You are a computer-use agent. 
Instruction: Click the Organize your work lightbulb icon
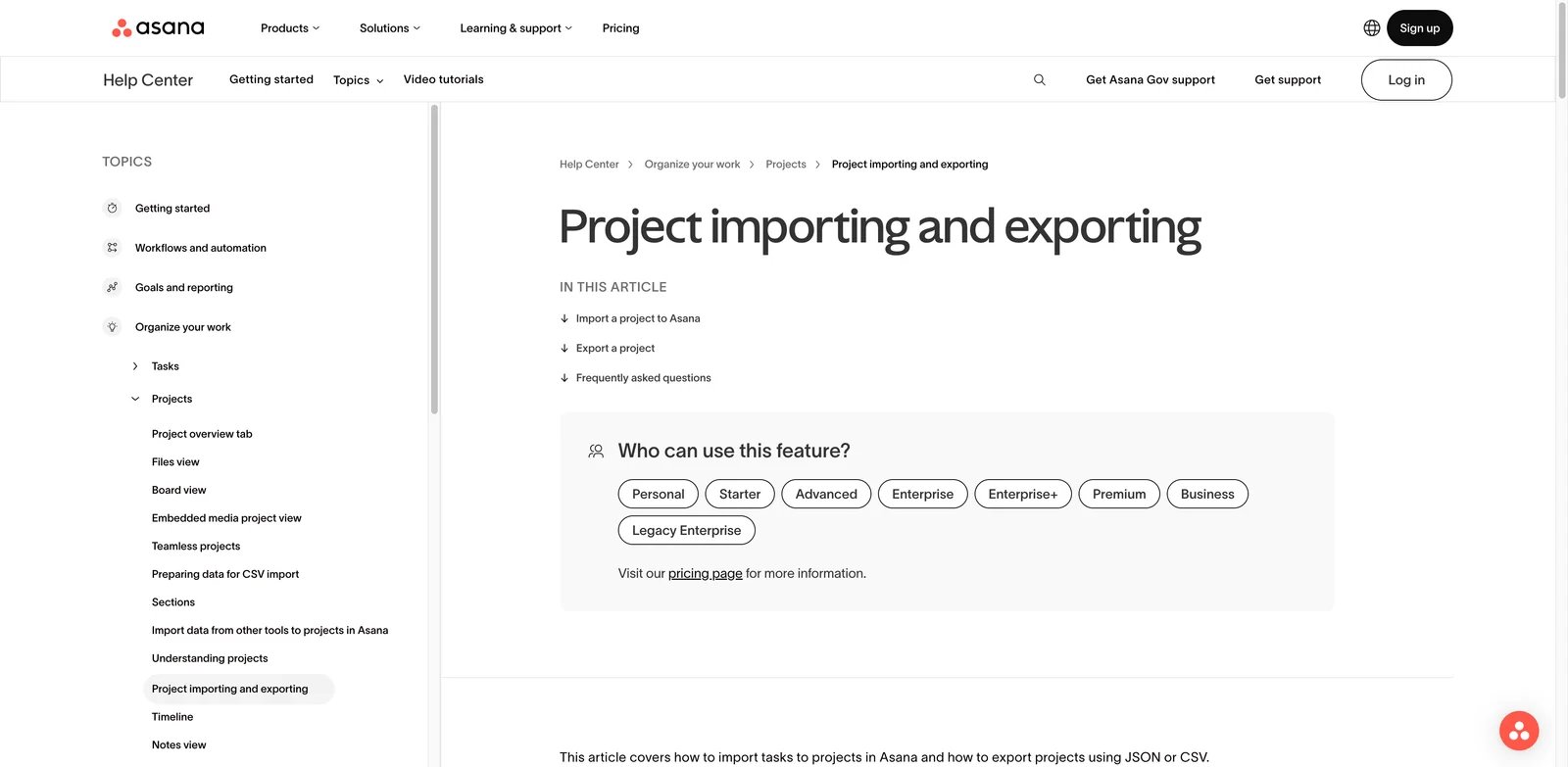pos(112,327)
